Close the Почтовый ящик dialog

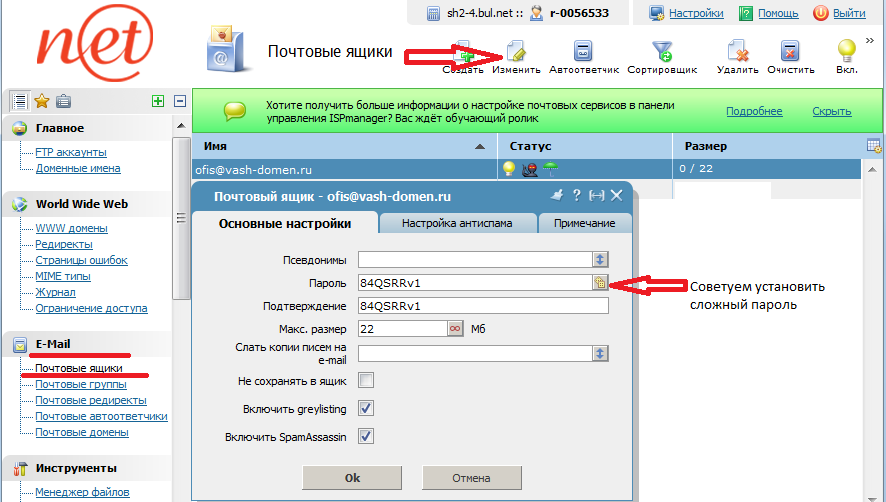click(x=616, y=196)
